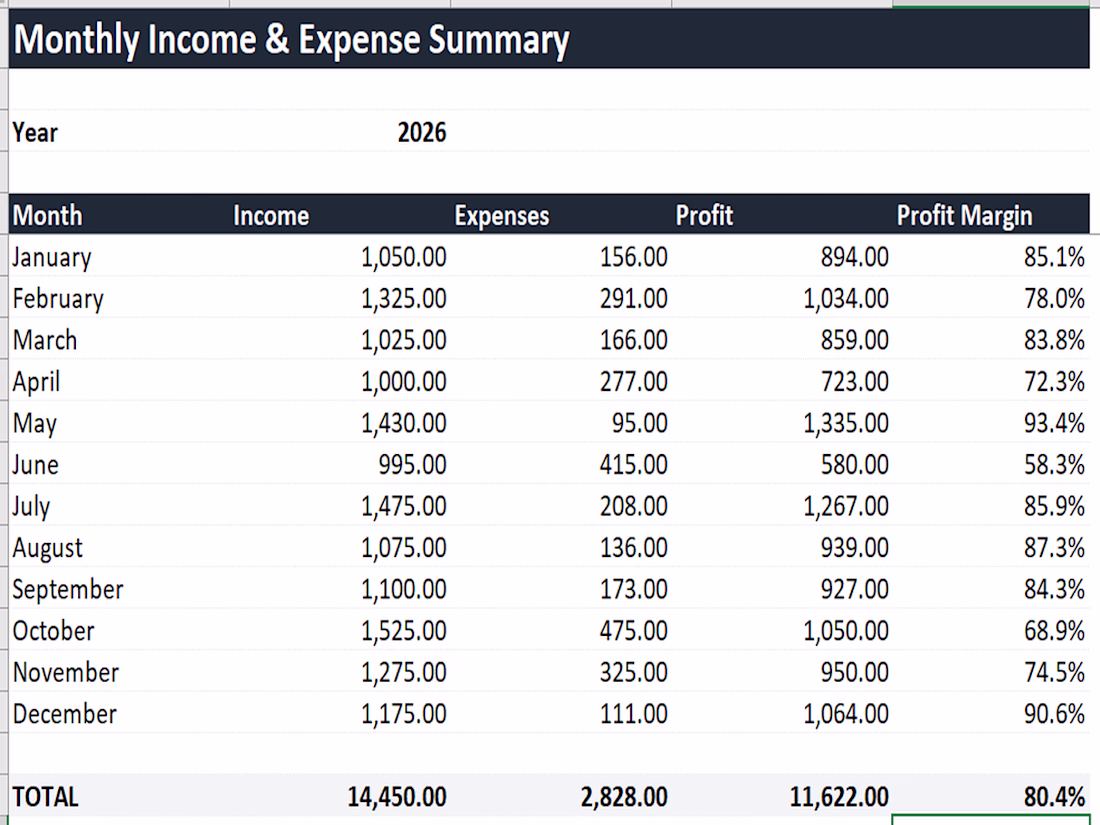Click the Expenses column header
Screen dimensions: 1100x825
[x=502, y=215]
